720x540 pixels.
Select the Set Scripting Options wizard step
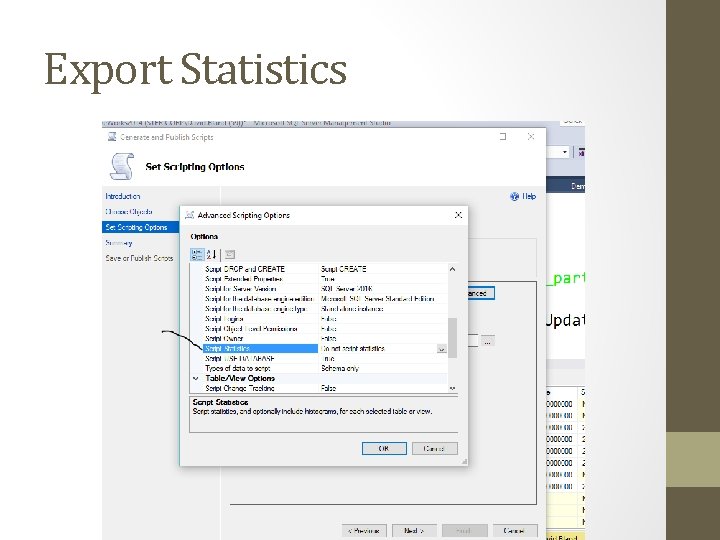coord(141,227)
